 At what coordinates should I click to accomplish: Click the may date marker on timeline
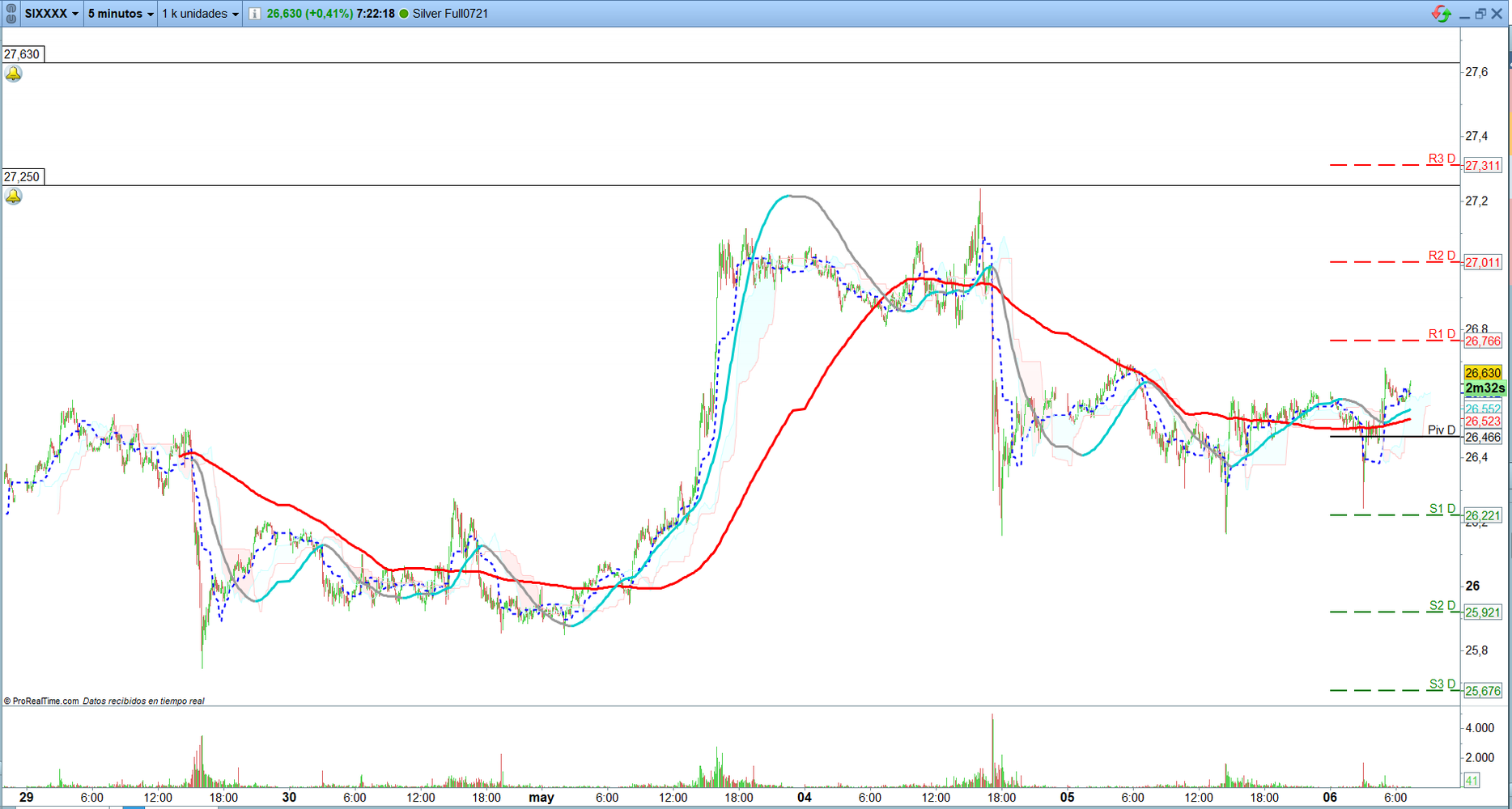tap(542, 798)
